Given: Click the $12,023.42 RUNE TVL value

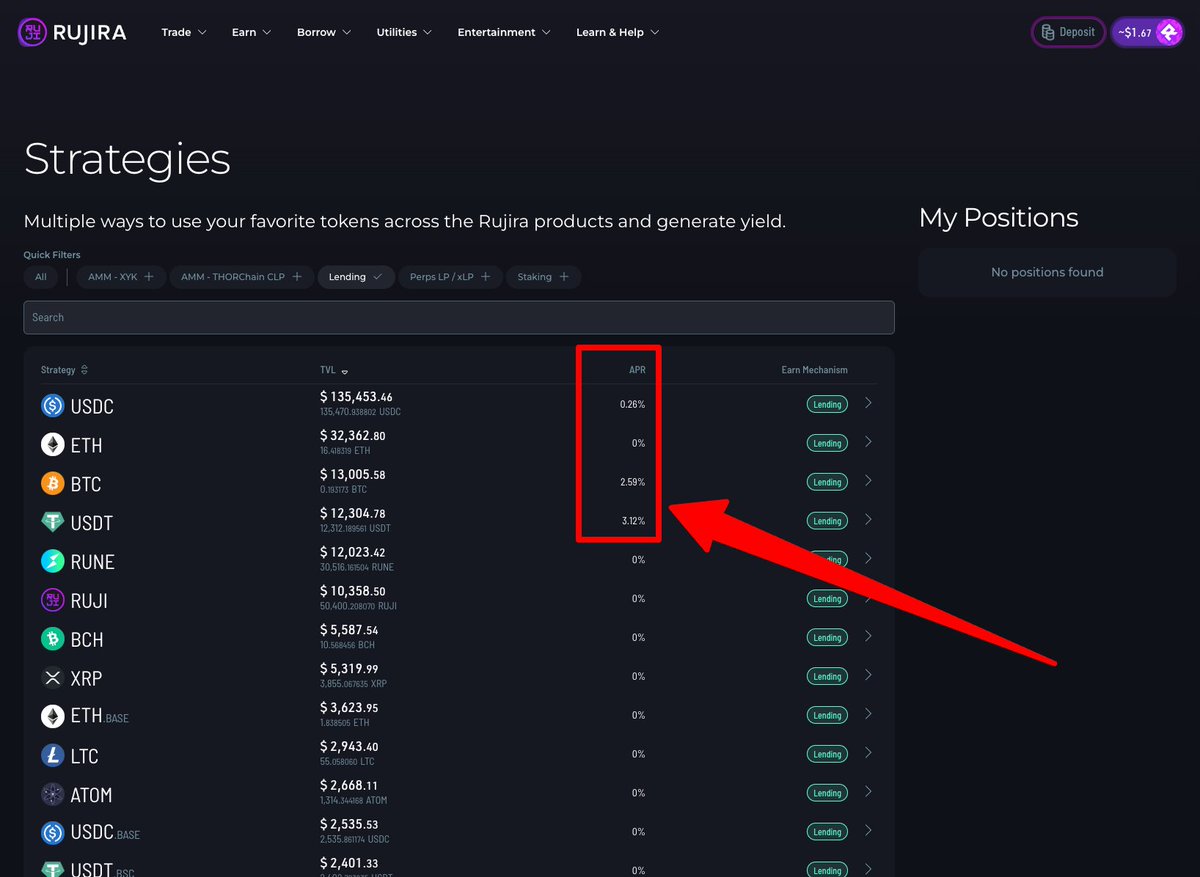Looking at the screenshot, I should pos(353,552).
